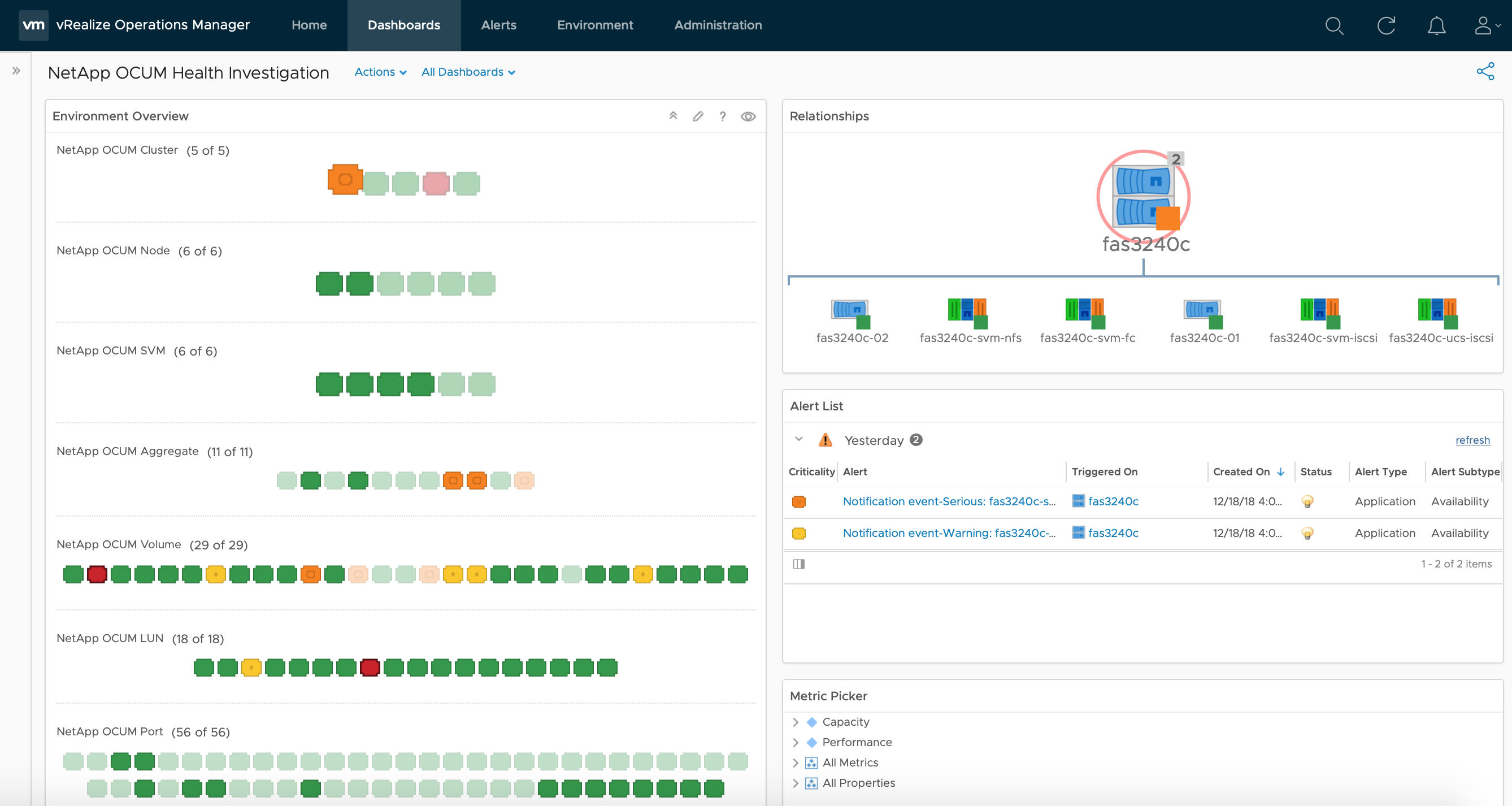Expand the All Properties tree node

796,783
